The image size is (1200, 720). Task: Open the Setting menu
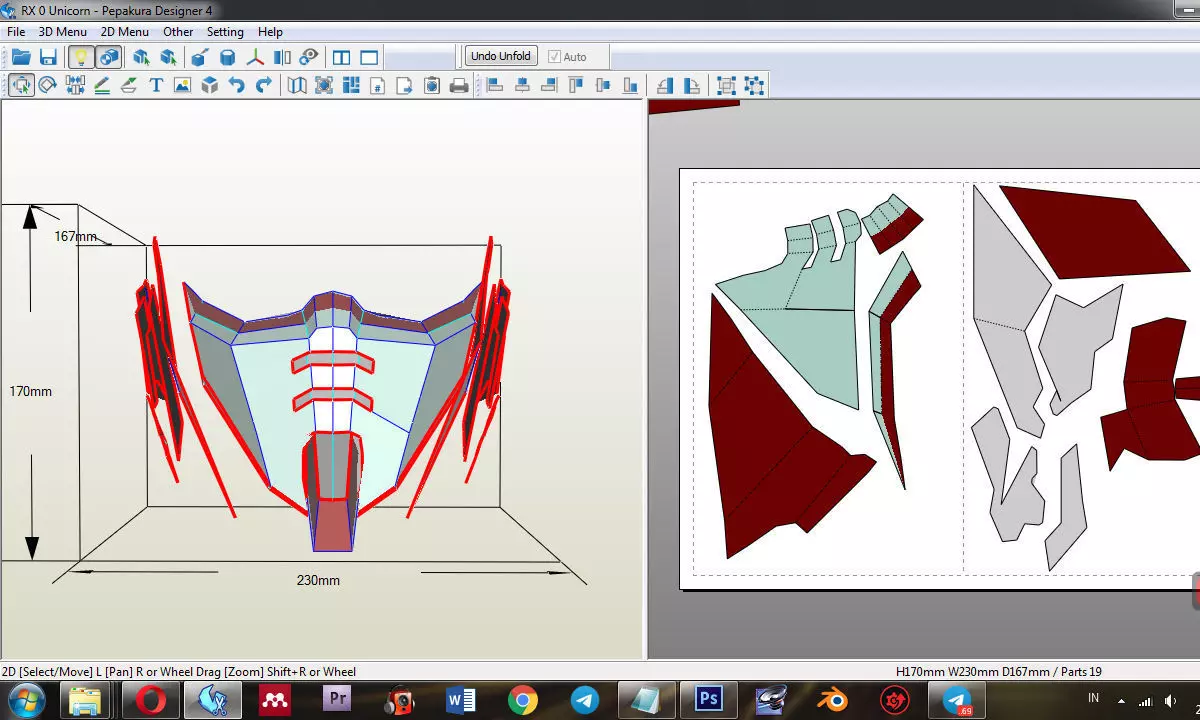pos(225,32)
